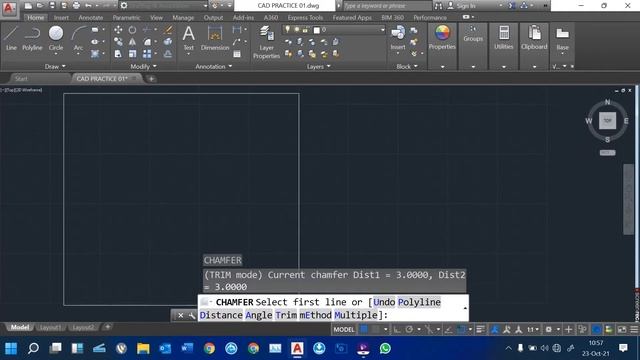640x360 pixels.
Task: Click the Dimension tool icon
Action: 215,34
